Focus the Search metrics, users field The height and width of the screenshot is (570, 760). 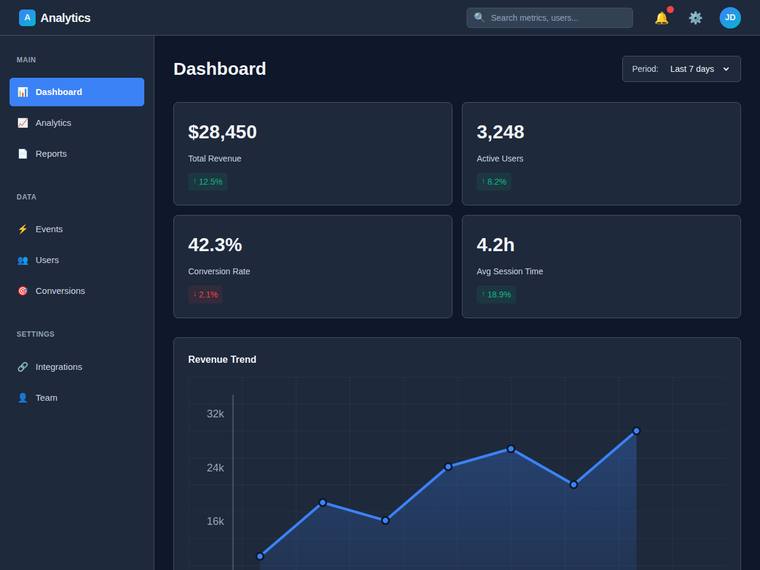coord(550,18)
